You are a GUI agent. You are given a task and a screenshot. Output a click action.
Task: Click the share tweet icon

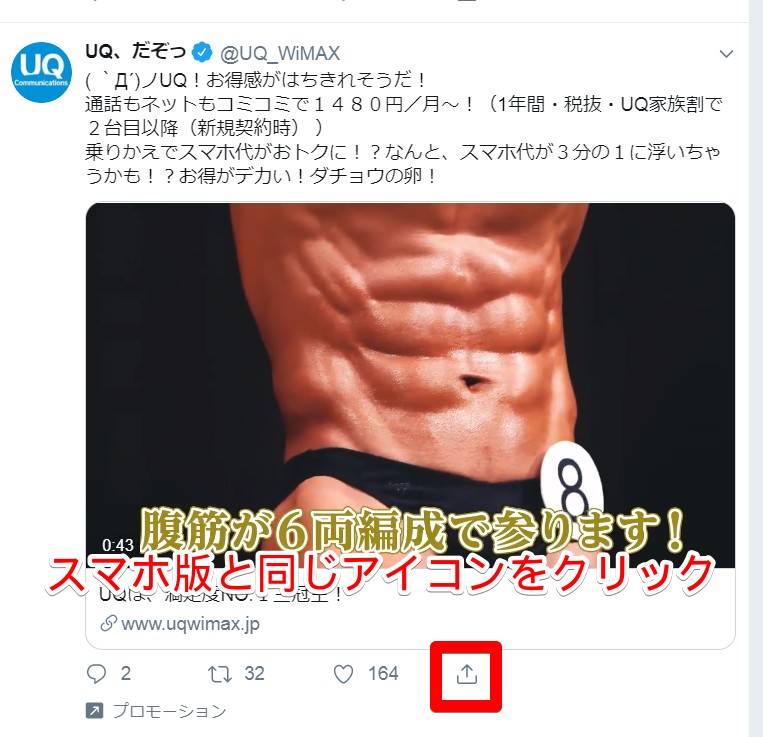[467, 675]
